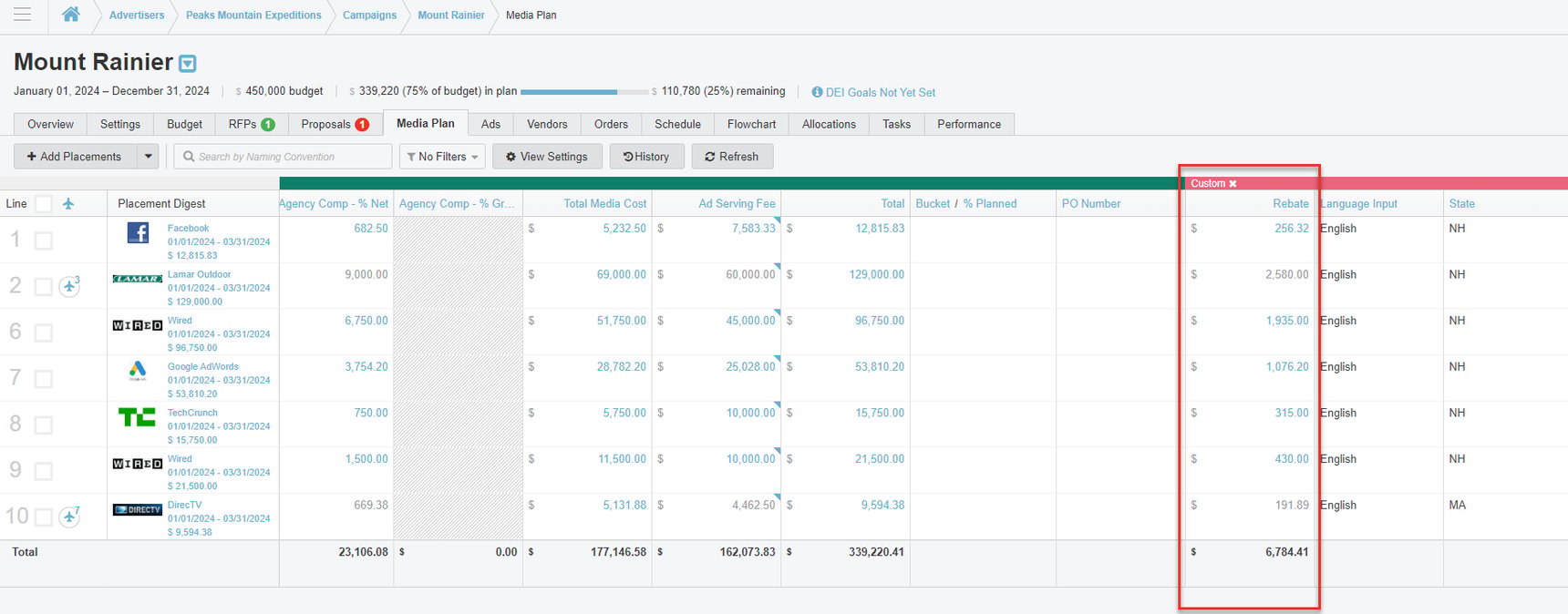Screen dimensions: 1568x614
Task: Click the DEI Goals info icon
Action: click(817, 92)
